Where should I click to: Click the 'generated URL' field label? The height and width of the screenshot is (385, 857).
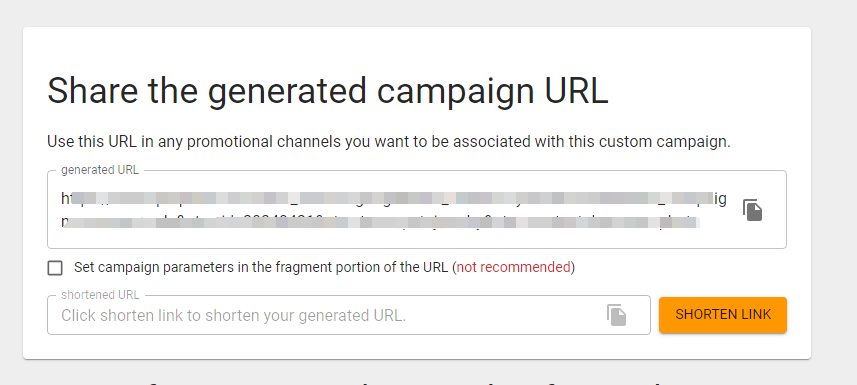pos(100,170)
